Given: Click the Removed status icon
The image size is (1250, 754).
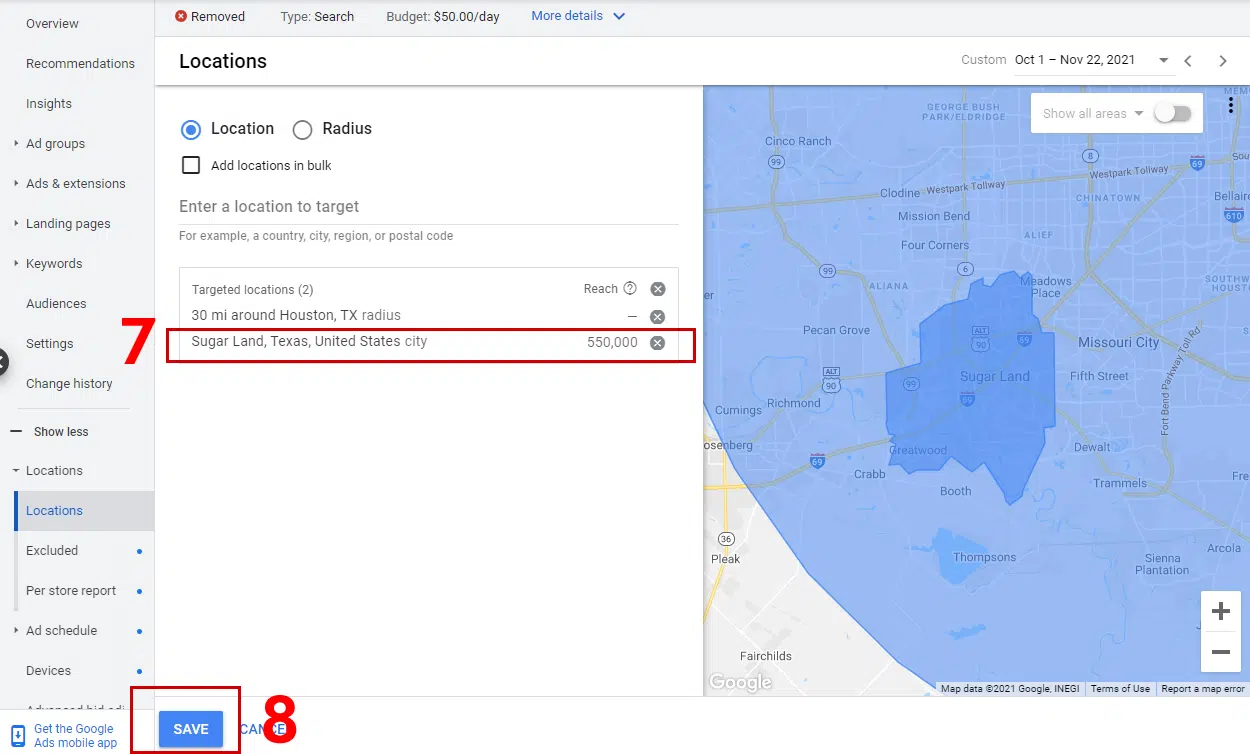Looking at the screenshot, I should pos(181,17).
